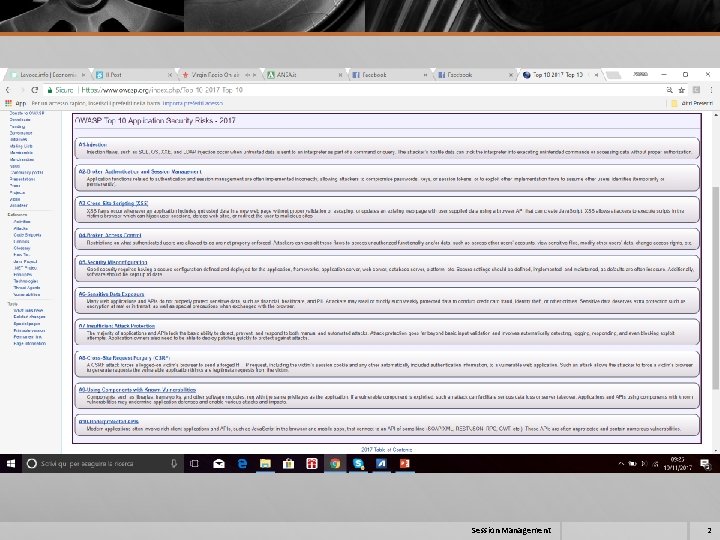Open the Microsoft Store taskbar icon

(288, 464)
